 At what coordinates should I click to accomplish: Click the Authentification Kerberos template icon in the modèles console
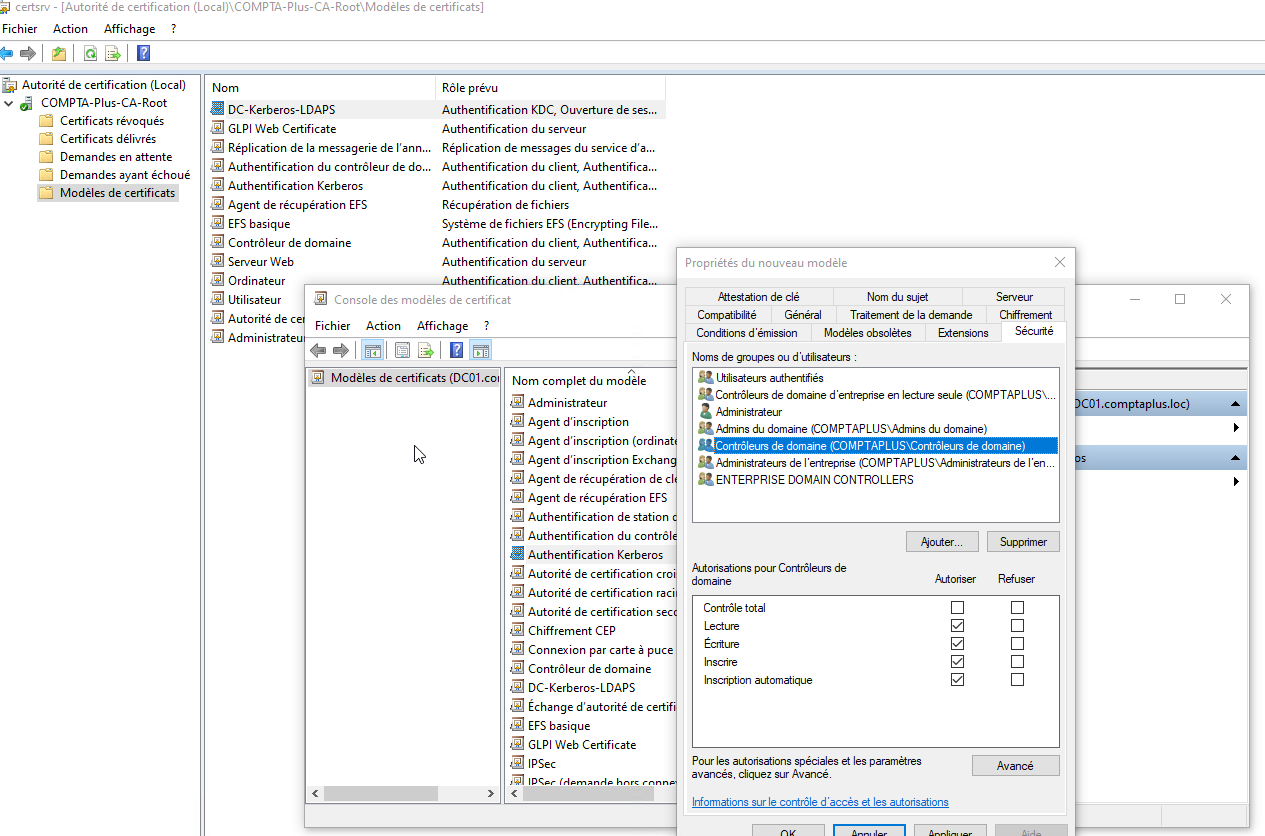(x=517, y=555)
